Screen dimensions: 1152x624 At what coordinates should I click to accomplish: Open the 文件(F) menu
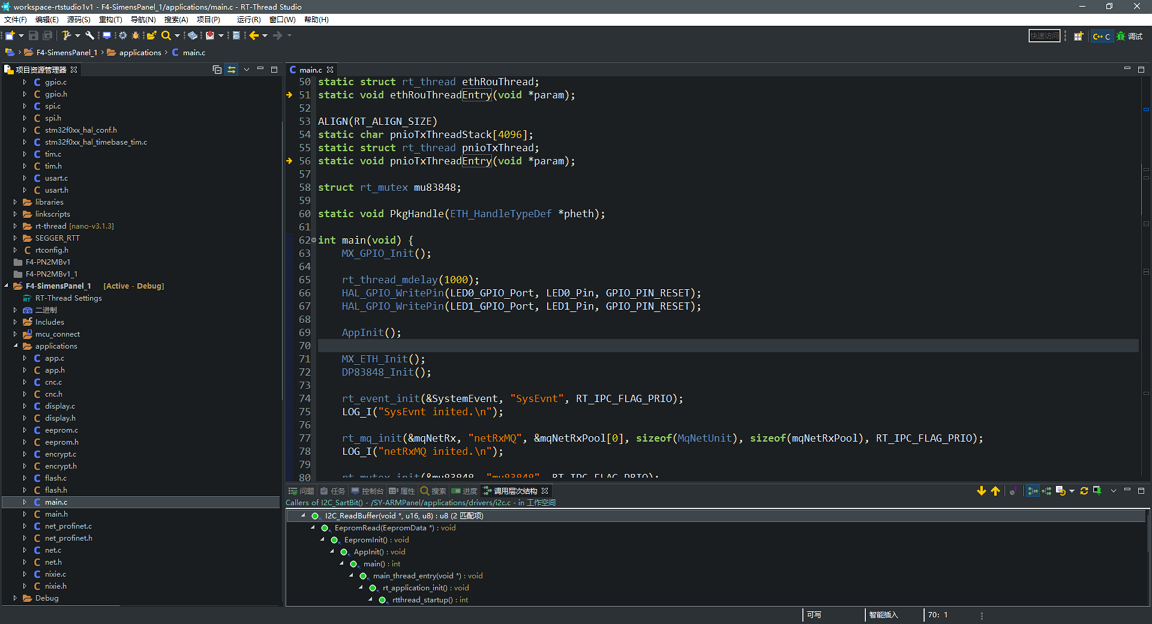click(15, 20)
